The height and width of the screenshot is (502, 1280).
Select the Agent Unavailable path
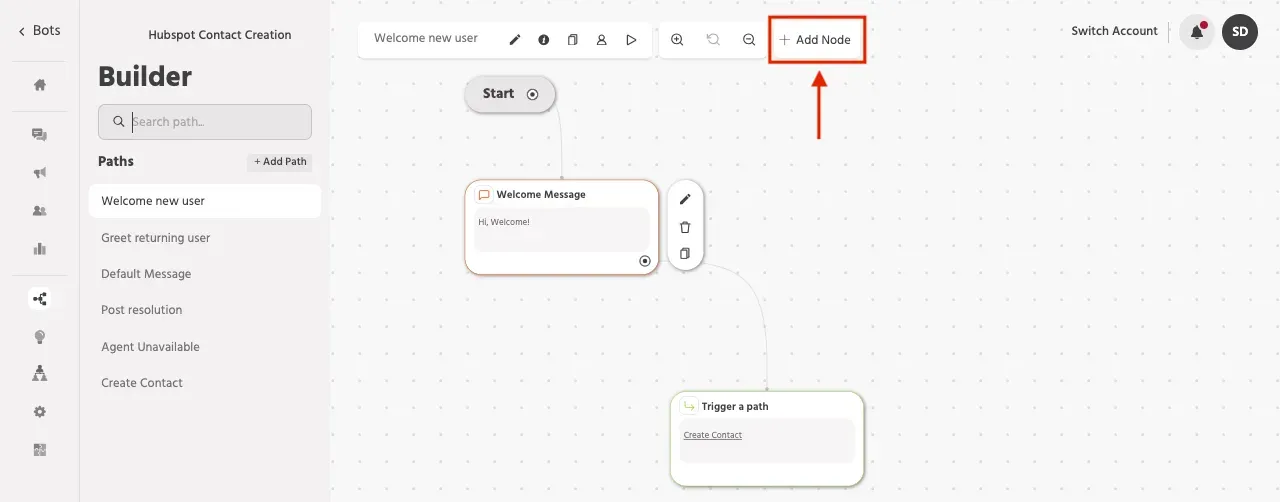point(150,347)
